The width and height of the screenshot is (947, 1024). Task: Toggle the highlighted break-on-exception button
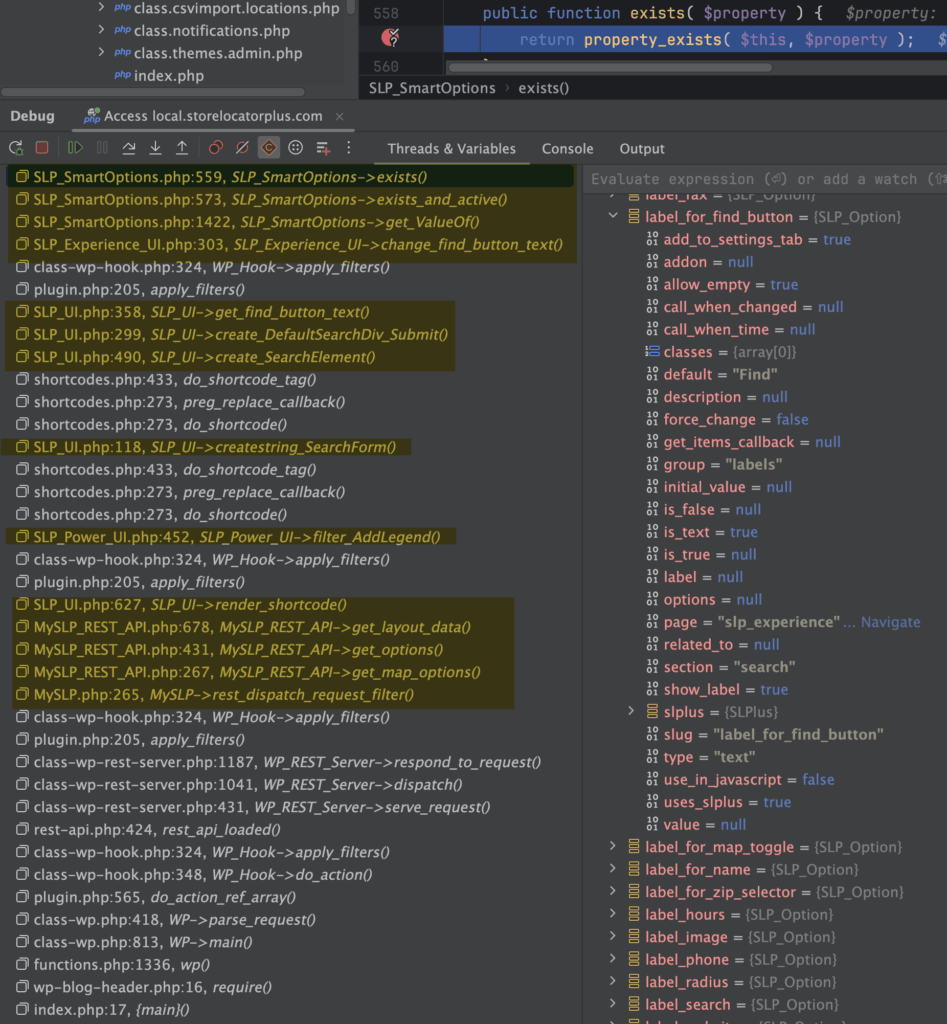pos(268,148)
